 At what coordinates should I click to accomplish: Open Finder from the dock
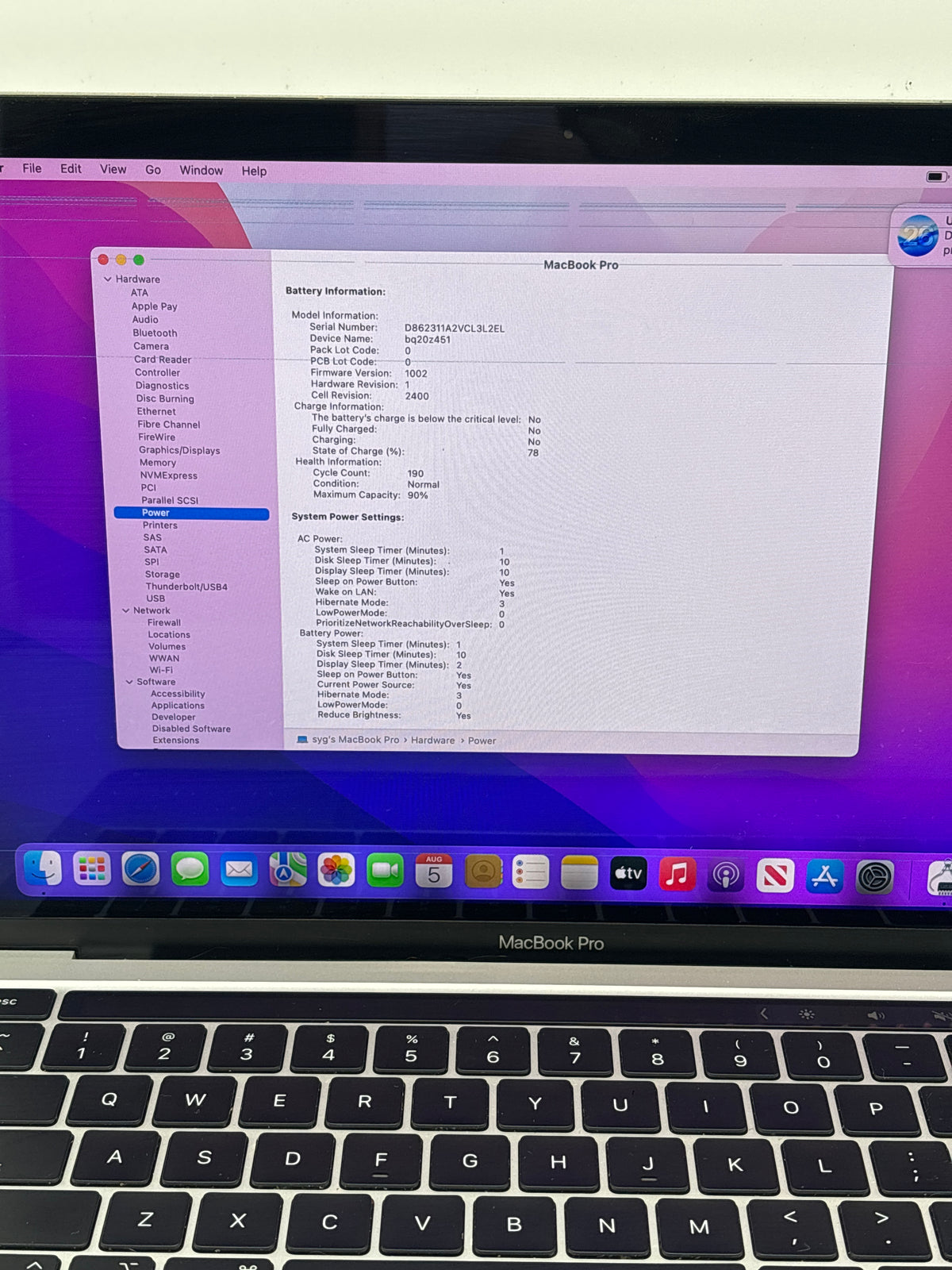(43, 868)
